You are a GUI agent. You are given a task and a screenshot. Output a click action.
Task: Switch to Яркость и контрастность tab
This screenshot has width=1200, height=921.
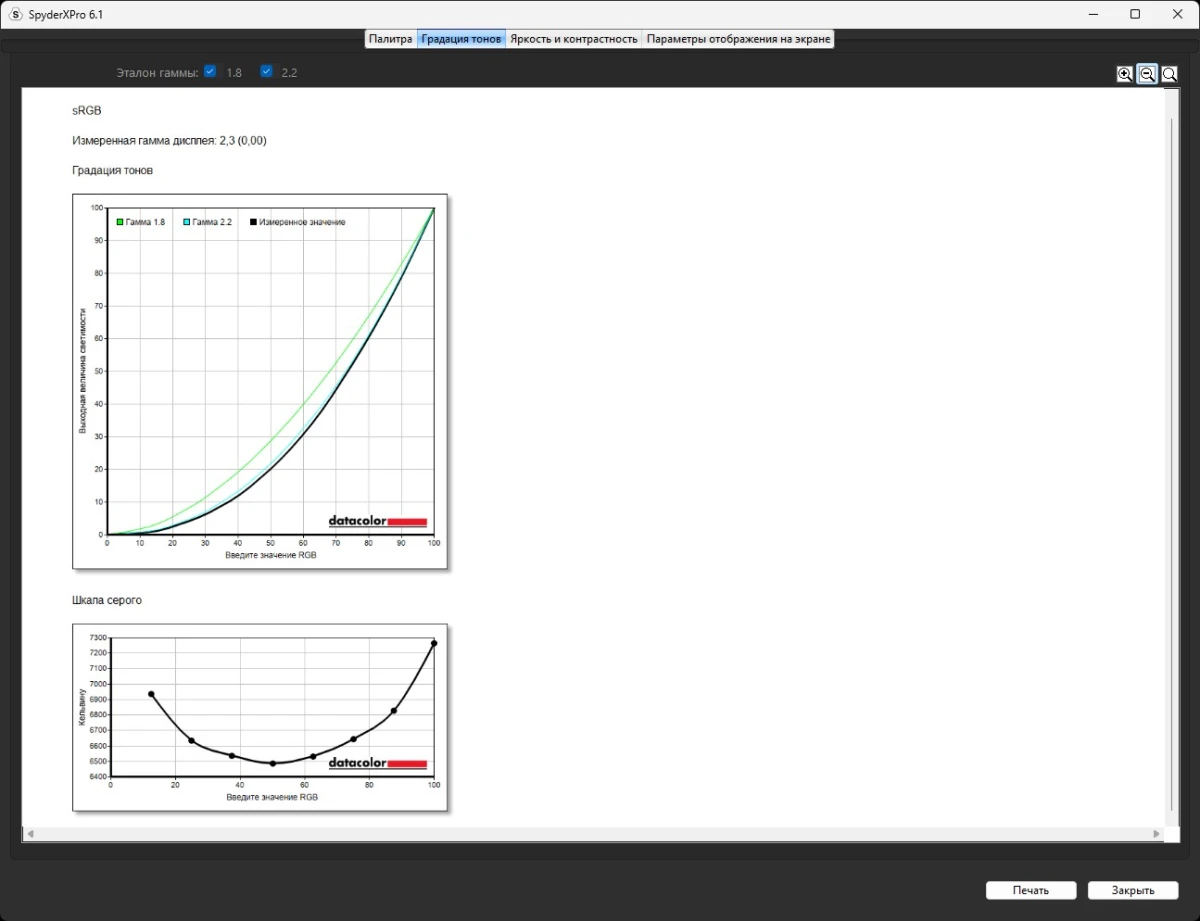pyautogui.click(x=573, y=39)
